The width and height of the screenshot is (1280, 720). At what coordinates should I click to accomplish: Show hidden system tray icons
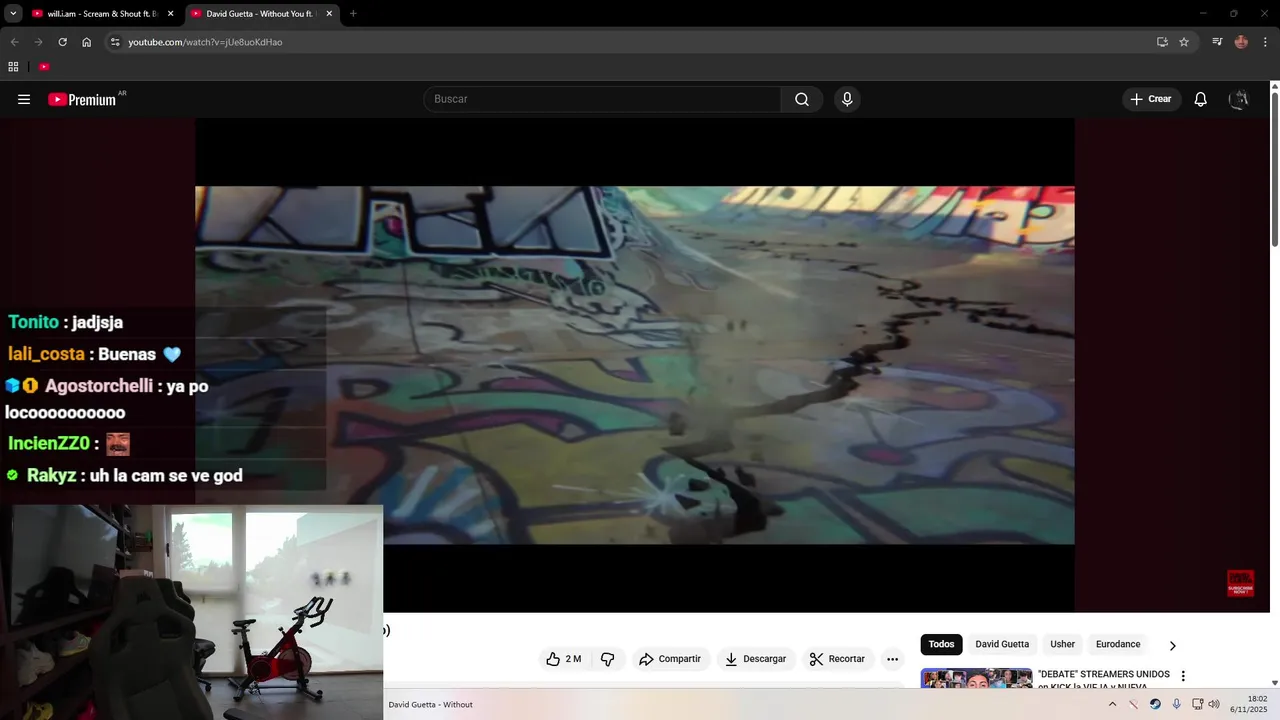[1112, 704]
